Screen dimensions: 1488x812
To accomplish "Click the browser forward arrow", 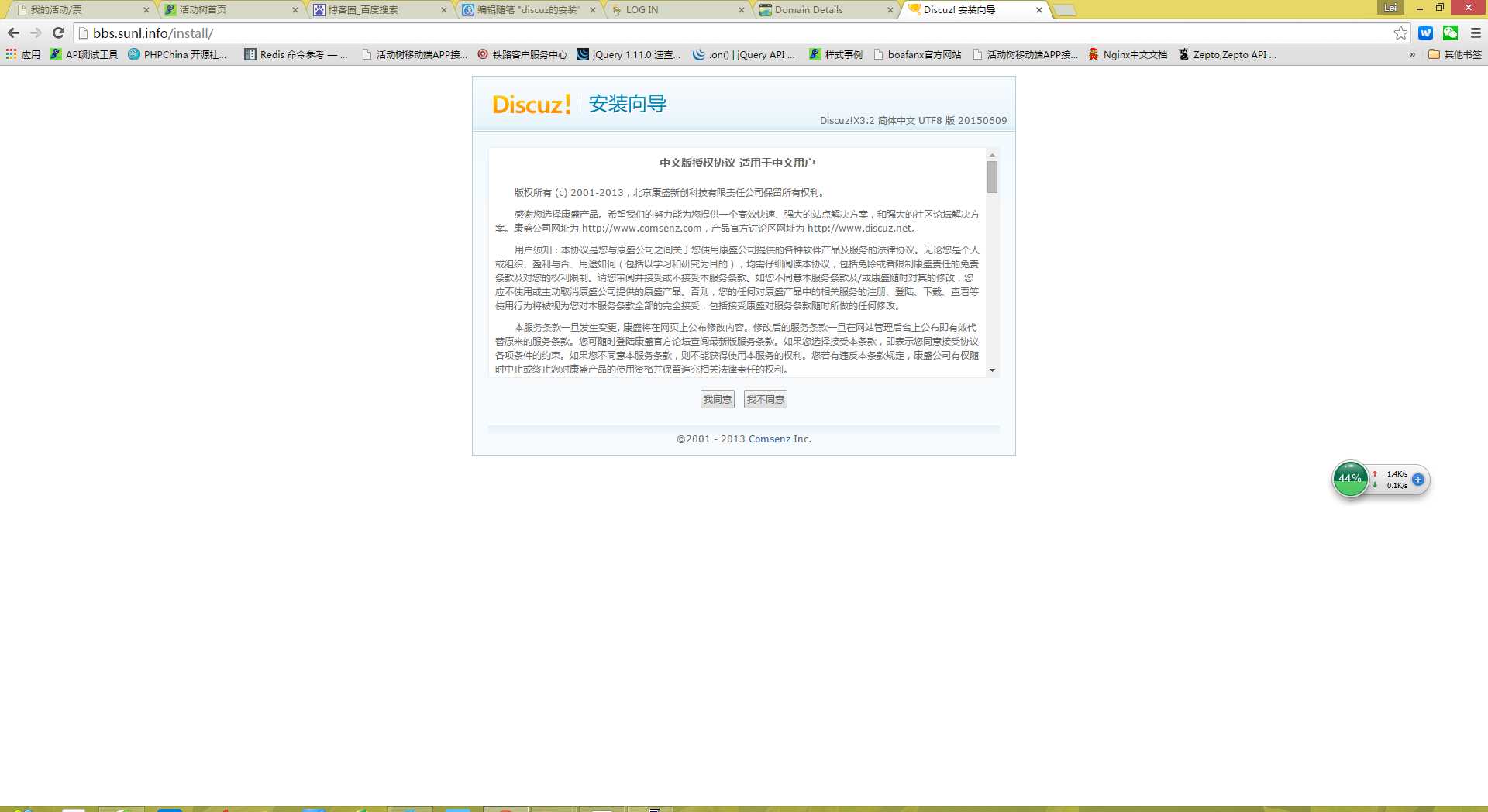I will (36, 33).
